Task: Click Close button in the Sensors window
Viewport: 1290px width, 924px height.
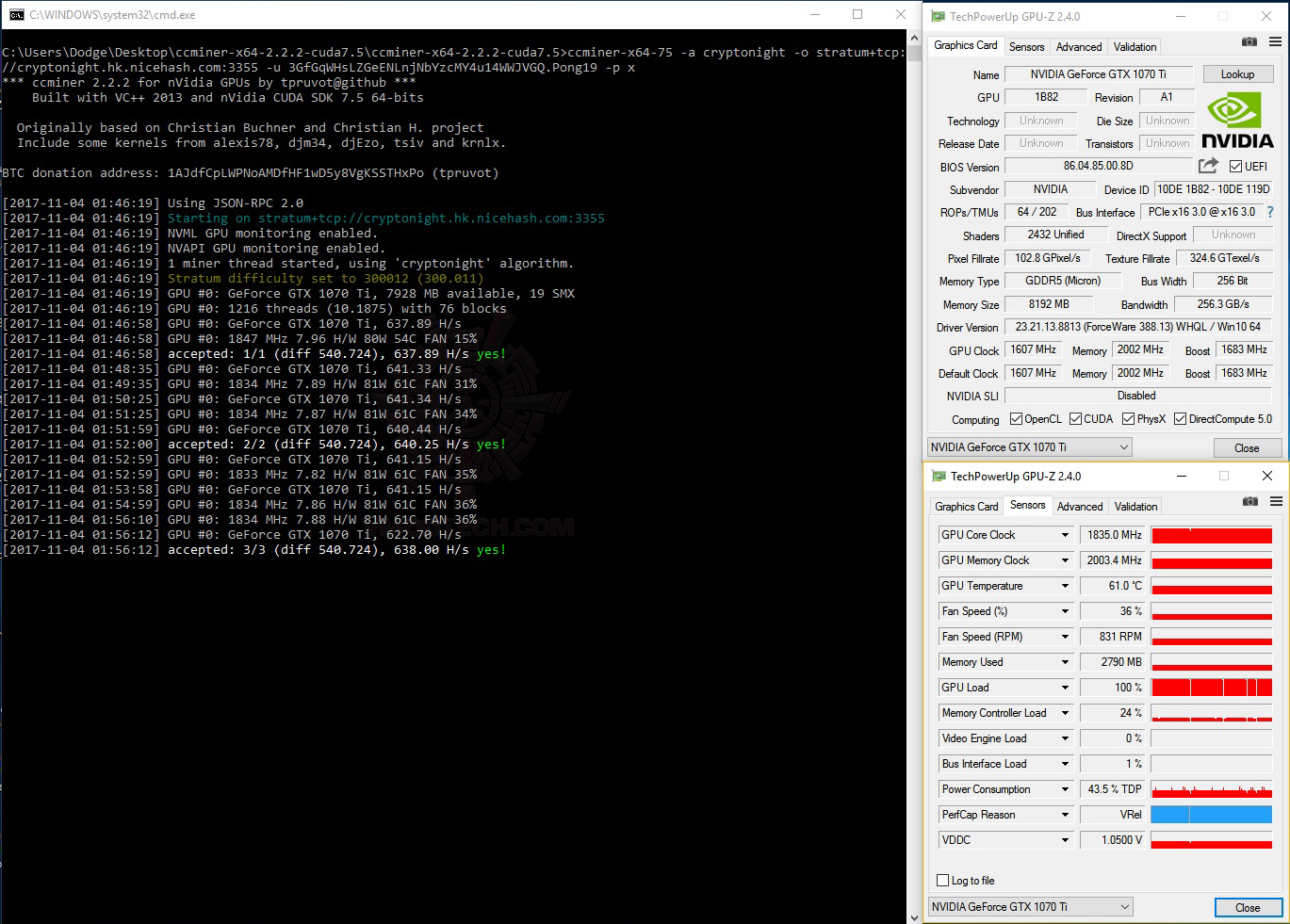Action: 1248,908
